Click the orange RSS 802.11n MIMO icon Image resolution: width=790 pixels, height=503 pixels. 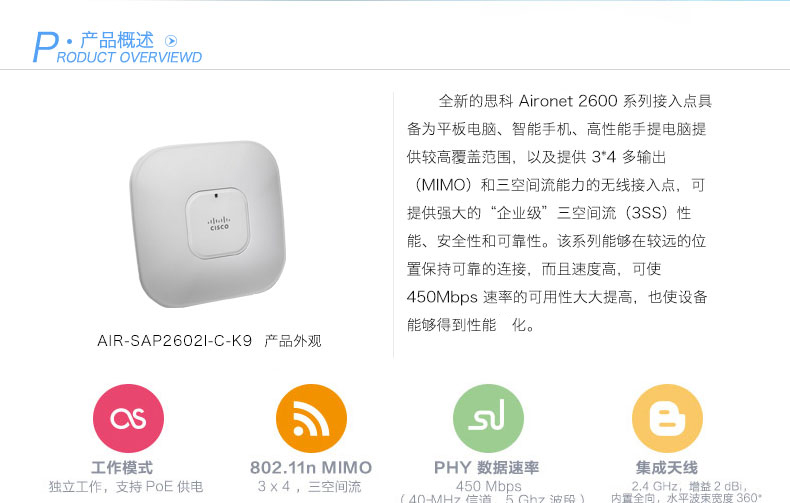pyautogui.click(x=311, y=418)
